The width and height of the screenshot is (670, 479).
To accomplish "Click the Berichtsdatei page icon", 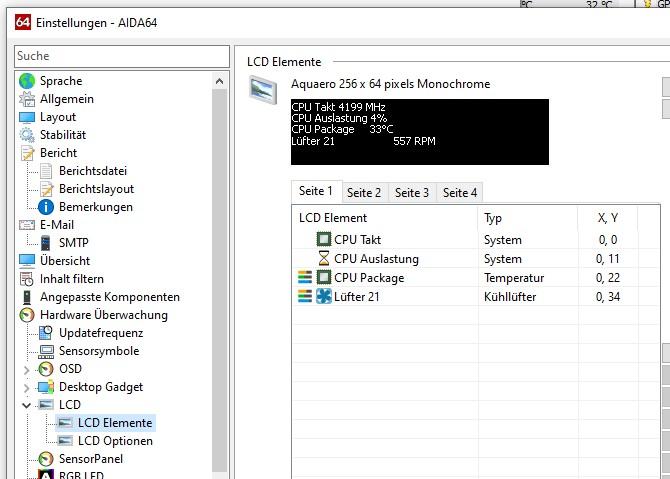I will [x=46, y=171].
